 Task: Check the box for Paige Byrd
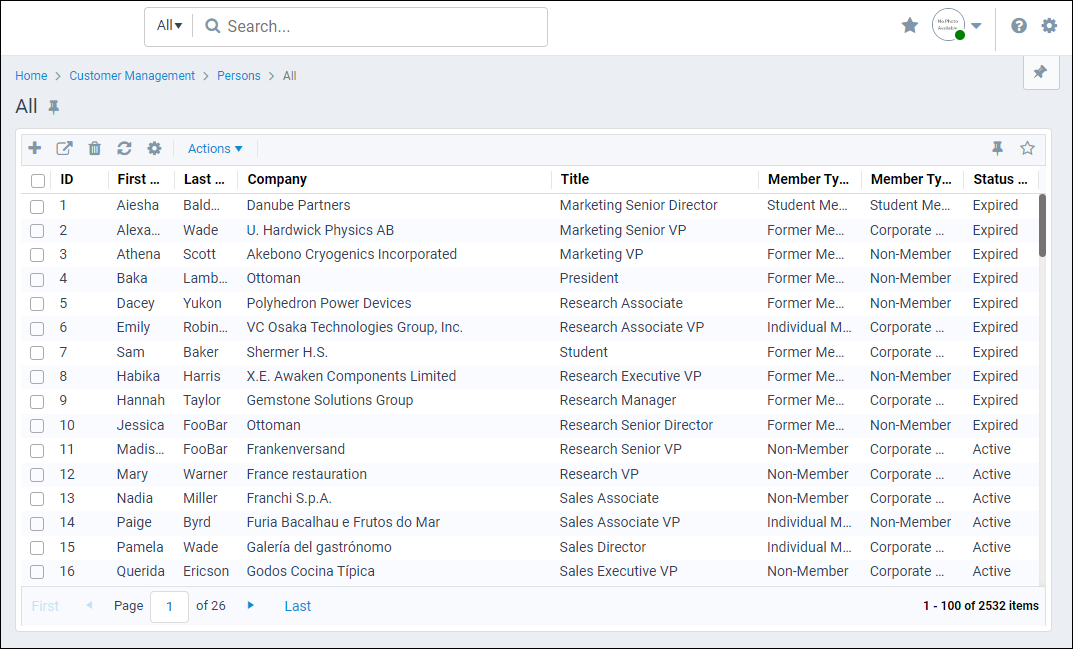click(x=37, y=523)
